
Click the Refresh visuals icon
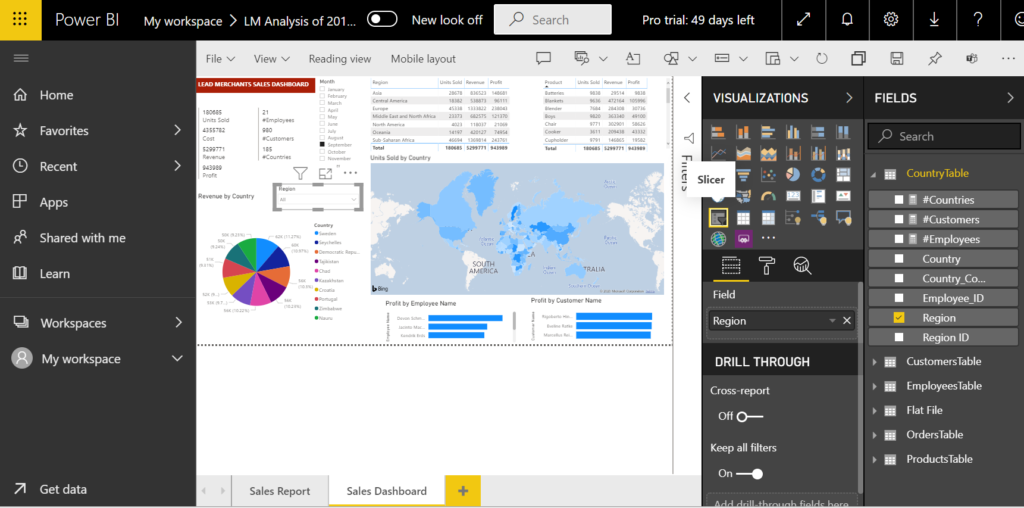click(820, 59)
